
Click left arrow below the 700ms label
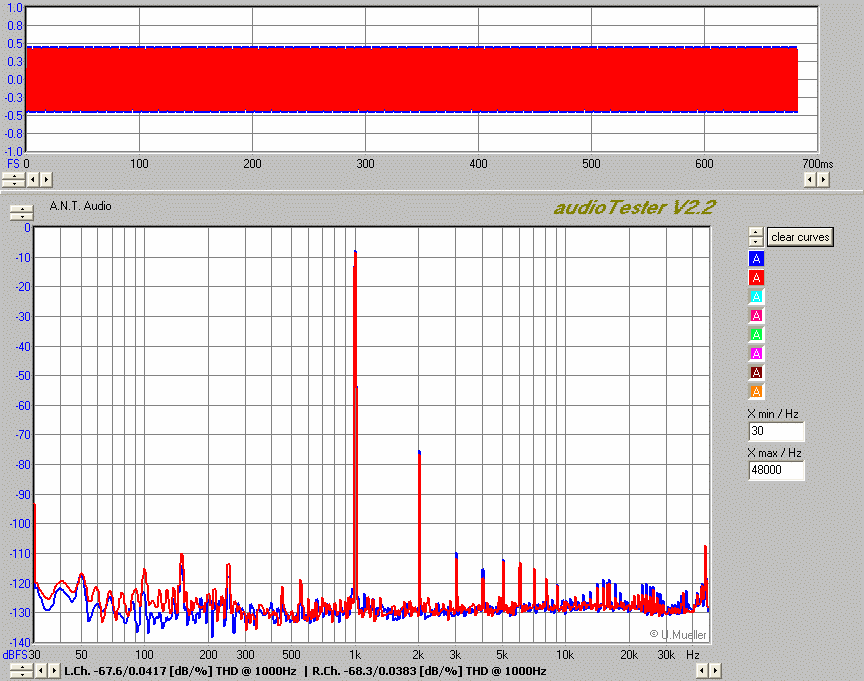[810, 180]
